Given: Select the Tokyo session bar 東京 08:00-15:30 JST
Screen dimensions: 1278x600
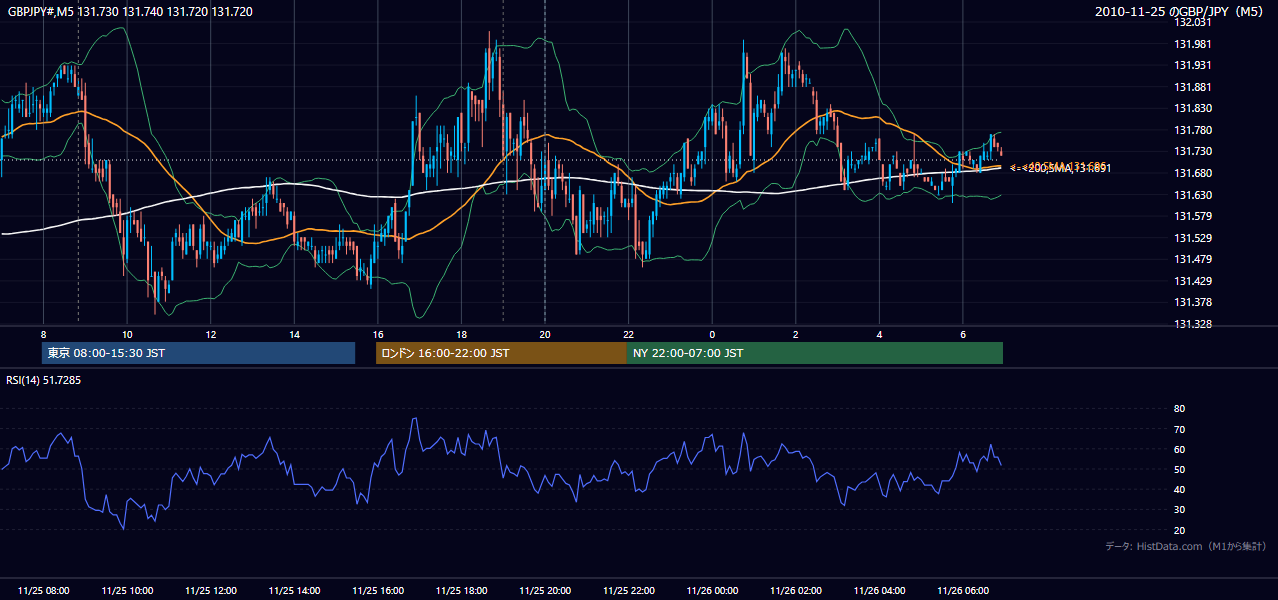Looking at the screenshot, I should click(x=198, y=353).
